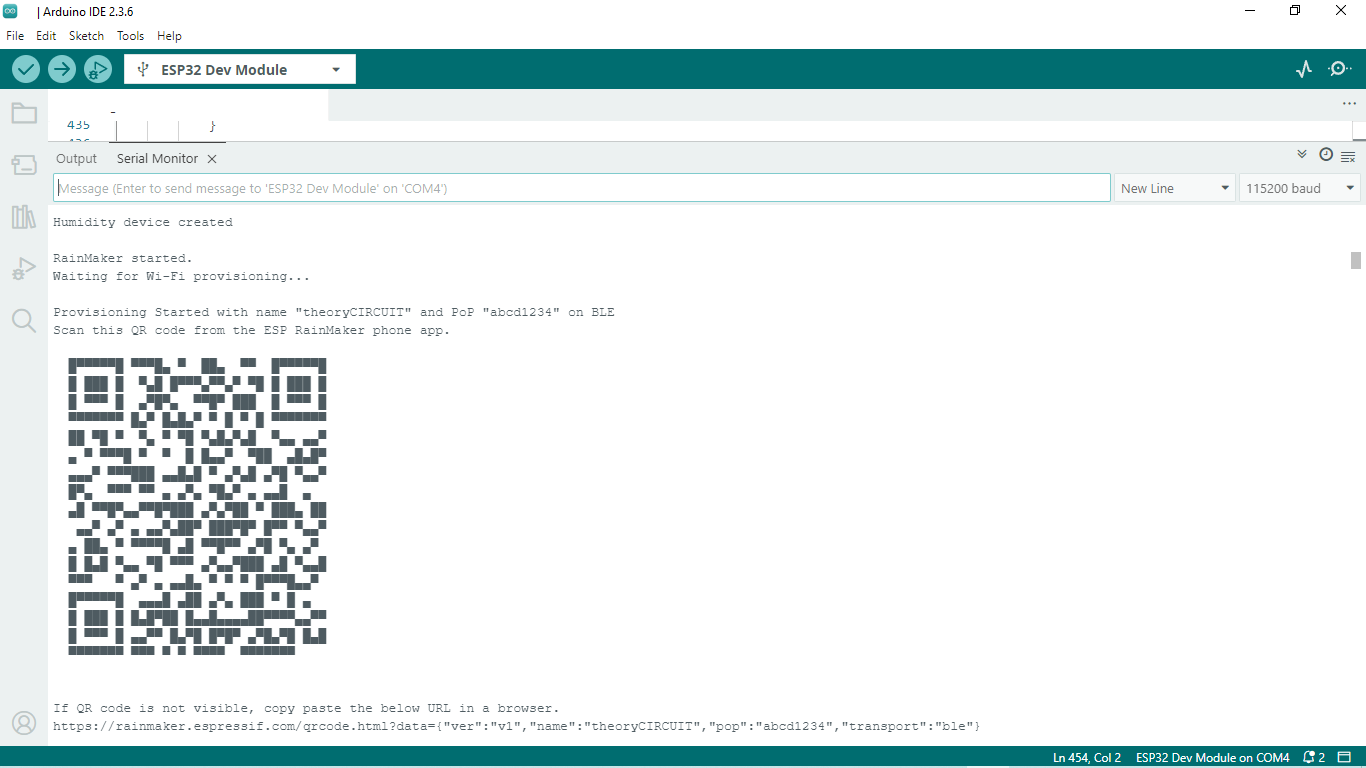Open the Serial Plotter waveform icon
Image resolution: width=1366 pixels, height=768 pixels.
point(1303,69)
